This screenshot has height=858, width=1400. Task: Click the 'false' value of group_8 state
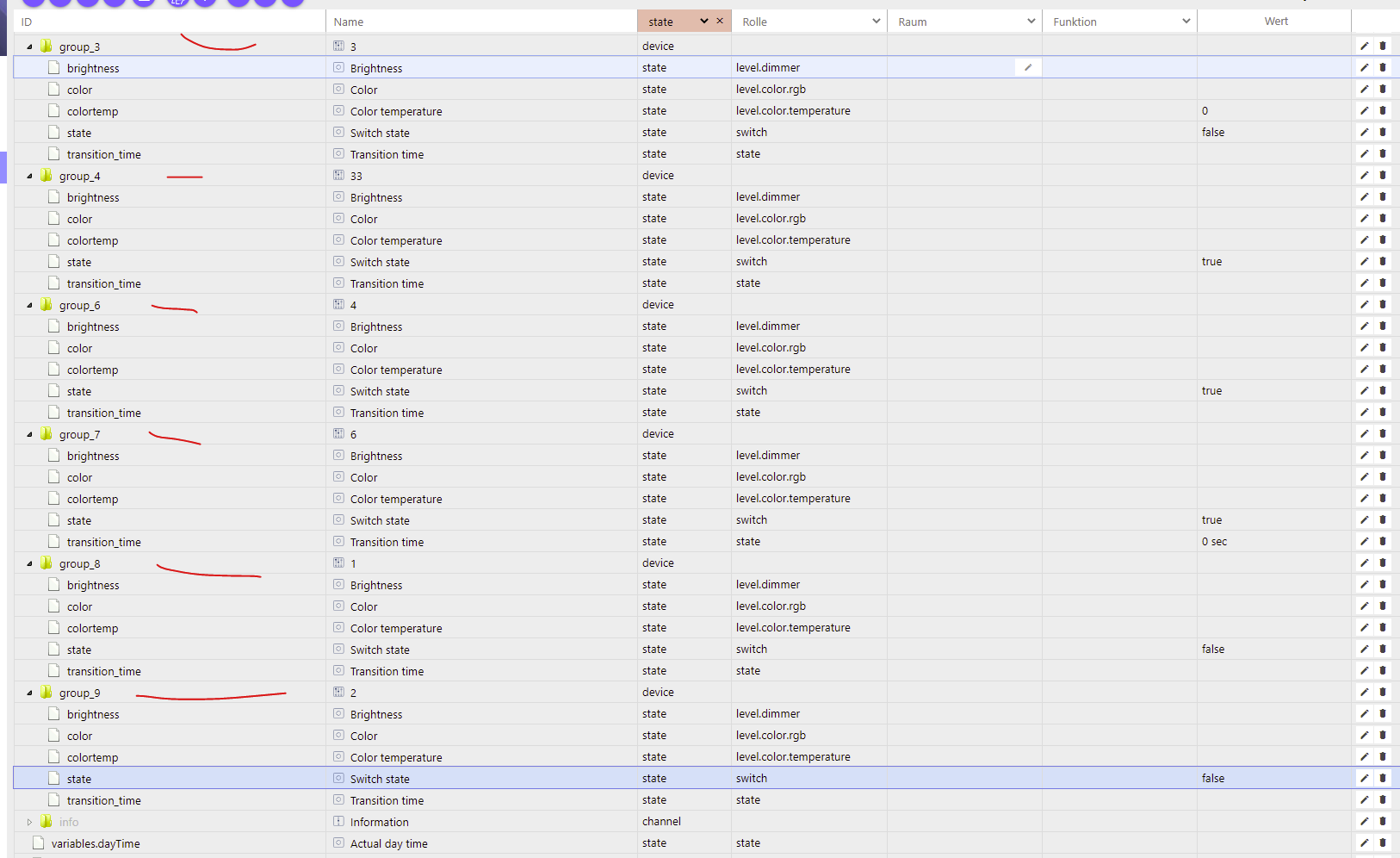coord(1213,649)
